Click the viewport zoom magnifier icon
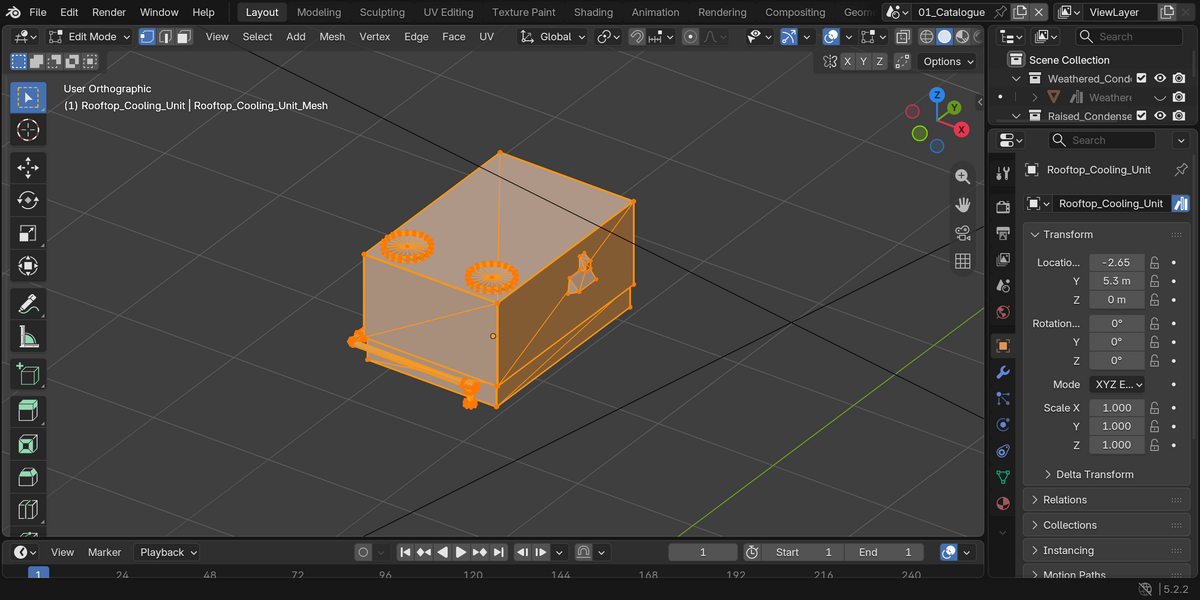The height and width of the screenshot is (600, 1200). (962, 176)
